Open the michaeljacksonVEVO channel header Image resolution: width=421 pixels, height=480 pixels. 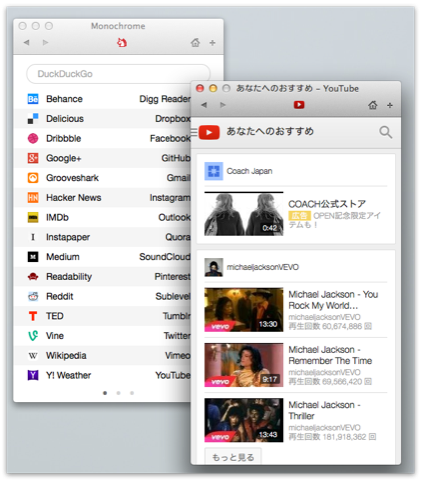(263, 267)
